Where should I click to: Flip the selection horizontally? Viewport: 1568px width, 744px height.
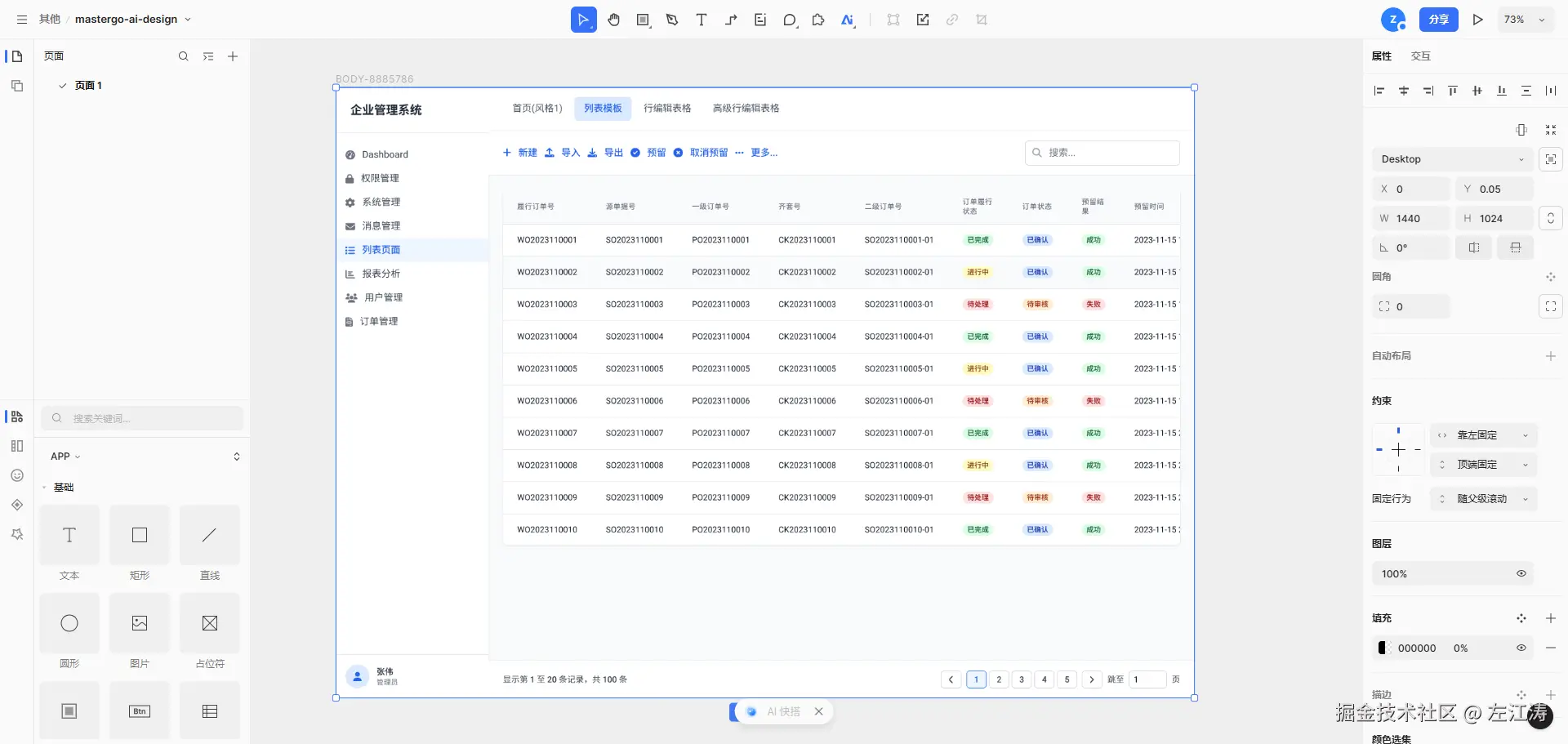click(x=1474, y=247)
